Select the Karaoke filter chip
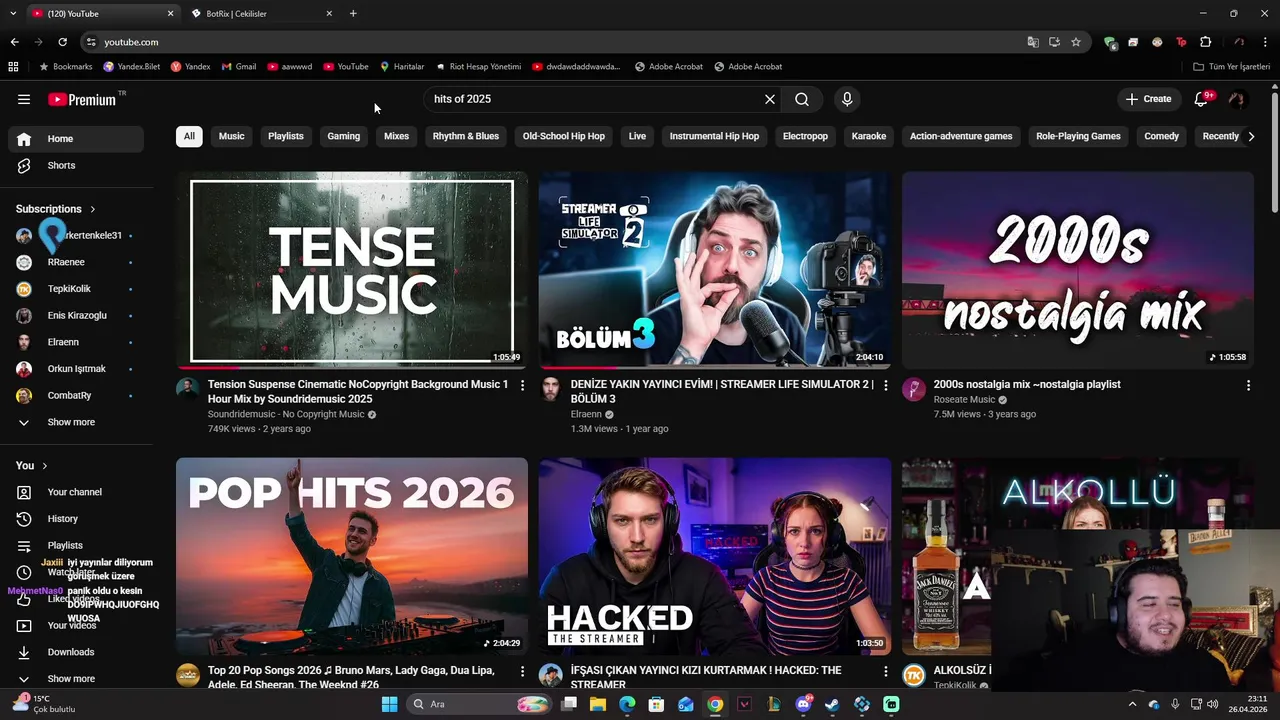1280x720 pixels. click(x=869, y=136)
